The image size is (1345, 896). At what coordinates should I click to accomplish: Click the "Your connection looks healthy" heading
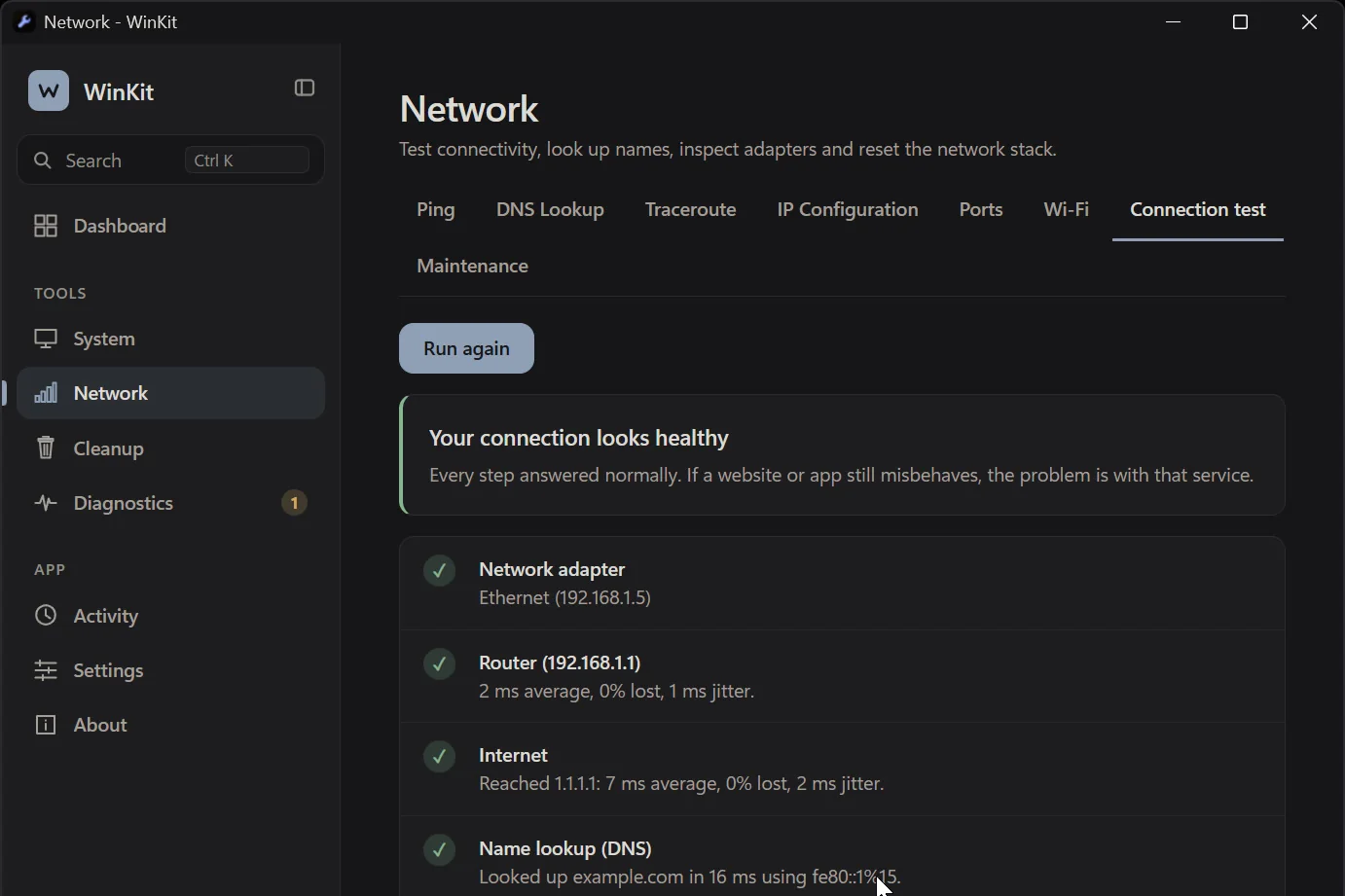coord(579,439)
